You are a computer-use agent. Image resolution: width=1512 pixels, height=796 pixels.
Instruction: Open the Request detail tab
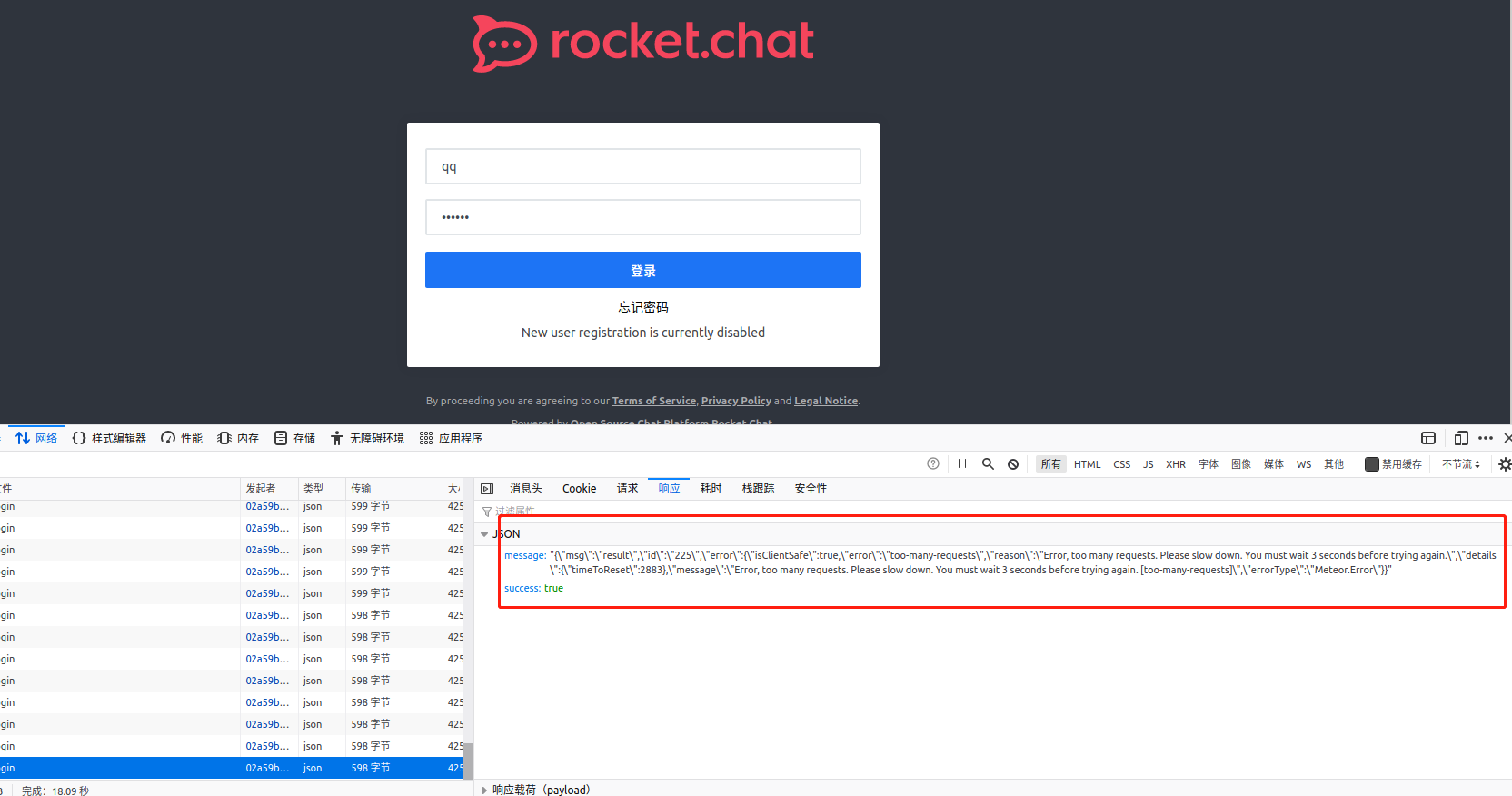pos(628,489)
